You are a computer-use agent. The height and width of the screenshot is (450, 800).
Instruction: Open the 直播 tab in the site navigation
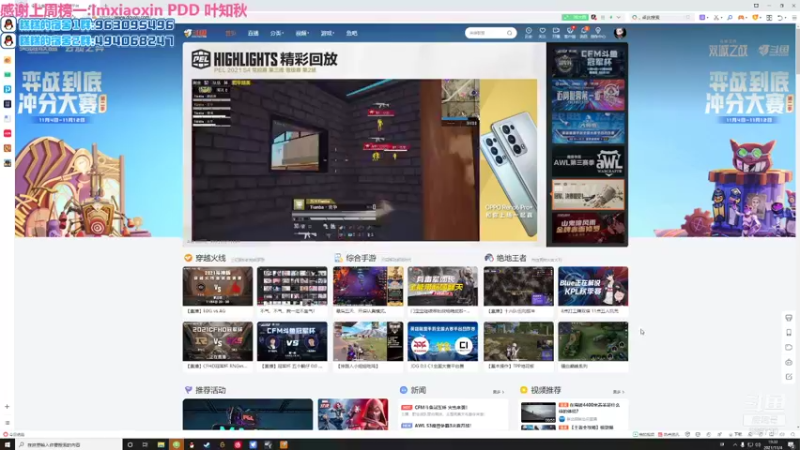253,33
